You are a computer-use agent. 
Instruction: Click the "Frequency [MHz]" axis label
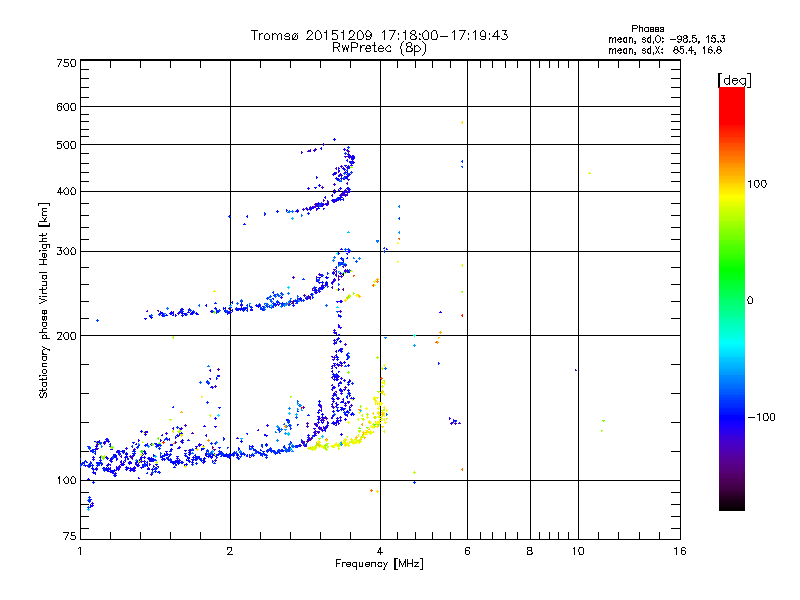point(379,564)
